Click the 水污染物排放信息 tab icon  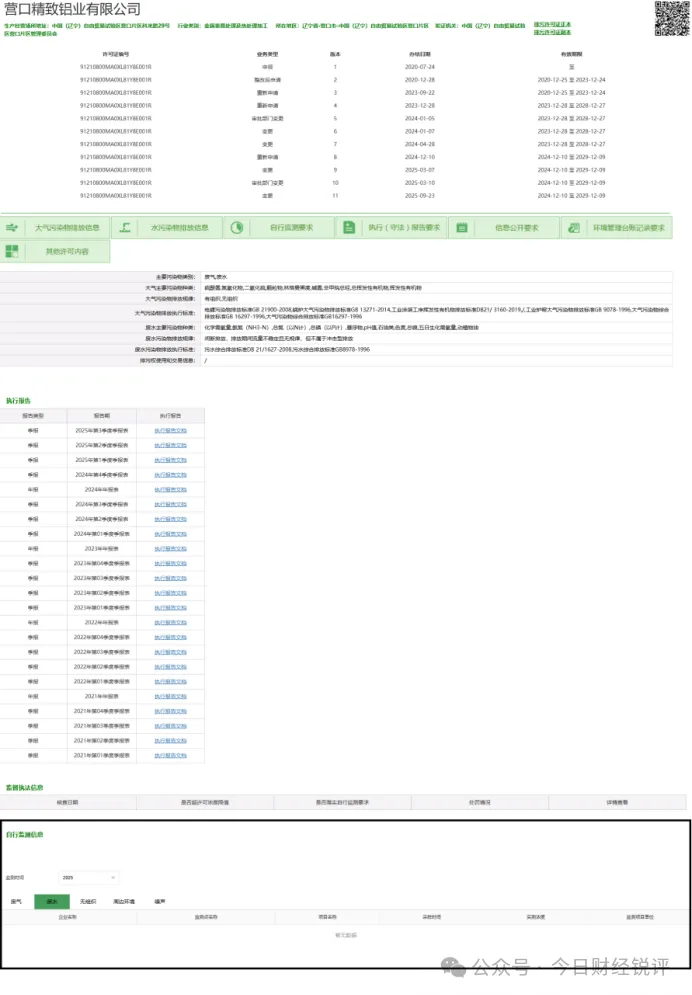pos(125,228)
